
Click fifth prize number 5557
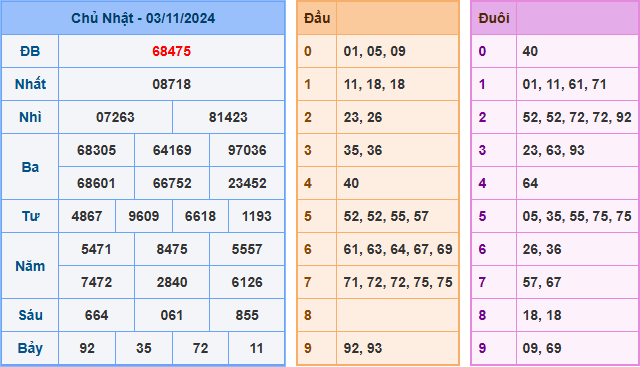(247, 249)
